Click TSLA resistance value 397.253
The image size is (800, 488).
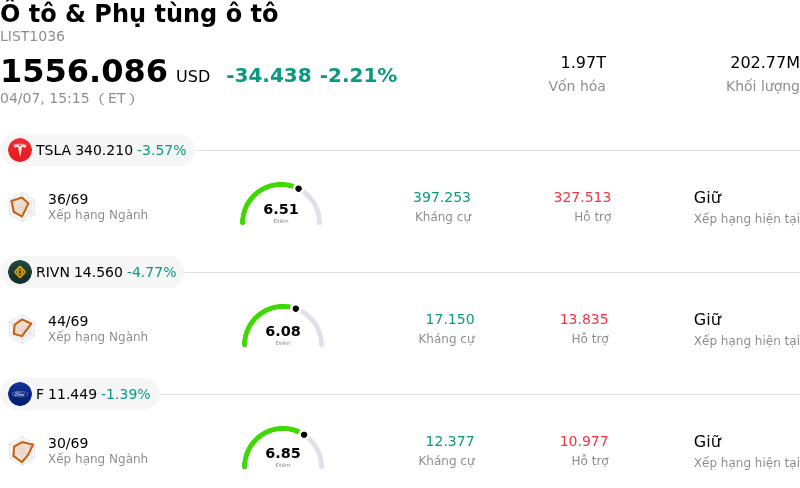pyautogui.click(x=442, y=198)
